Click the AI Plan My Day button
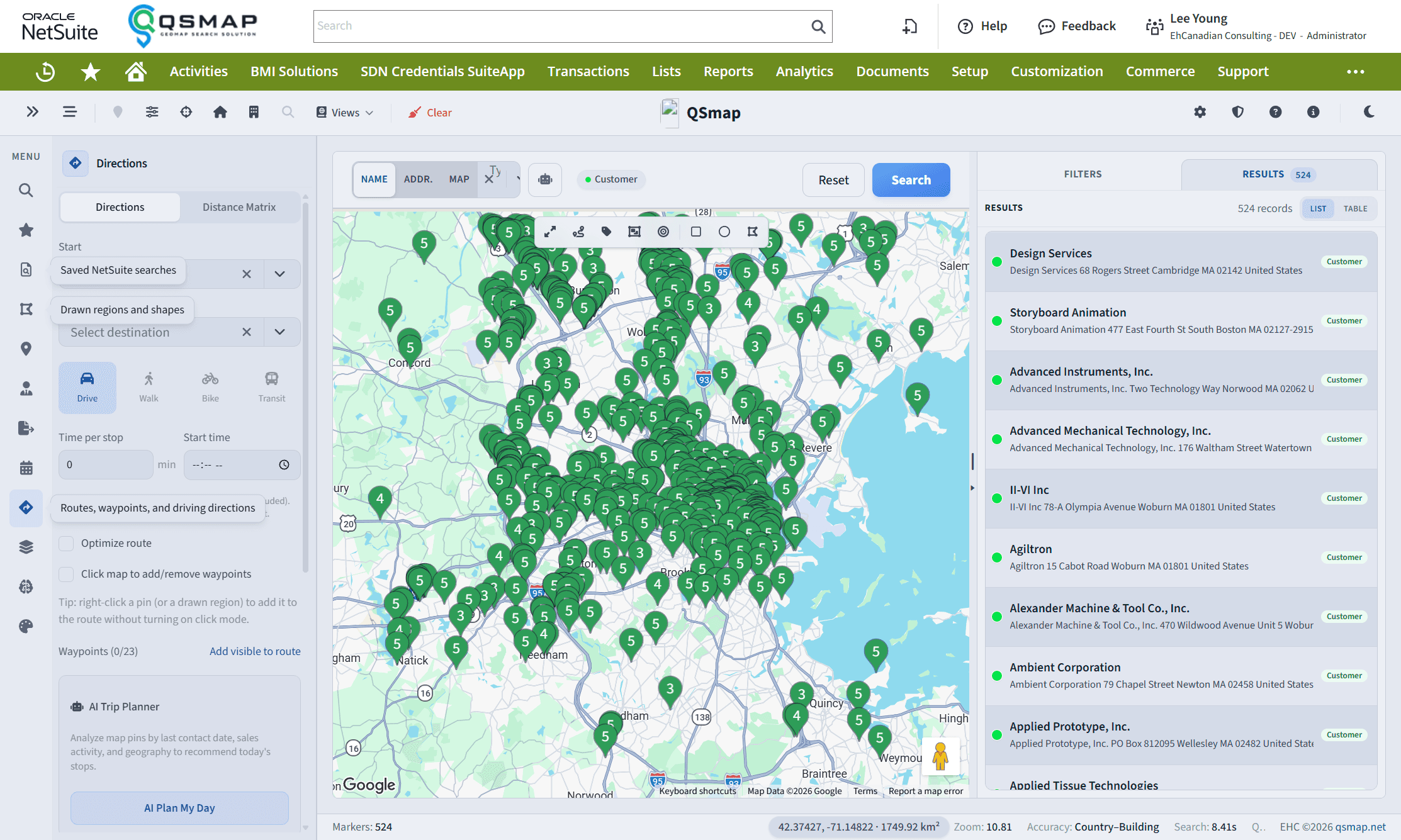This screenshot has width=1401, height=840. point(179,808)
